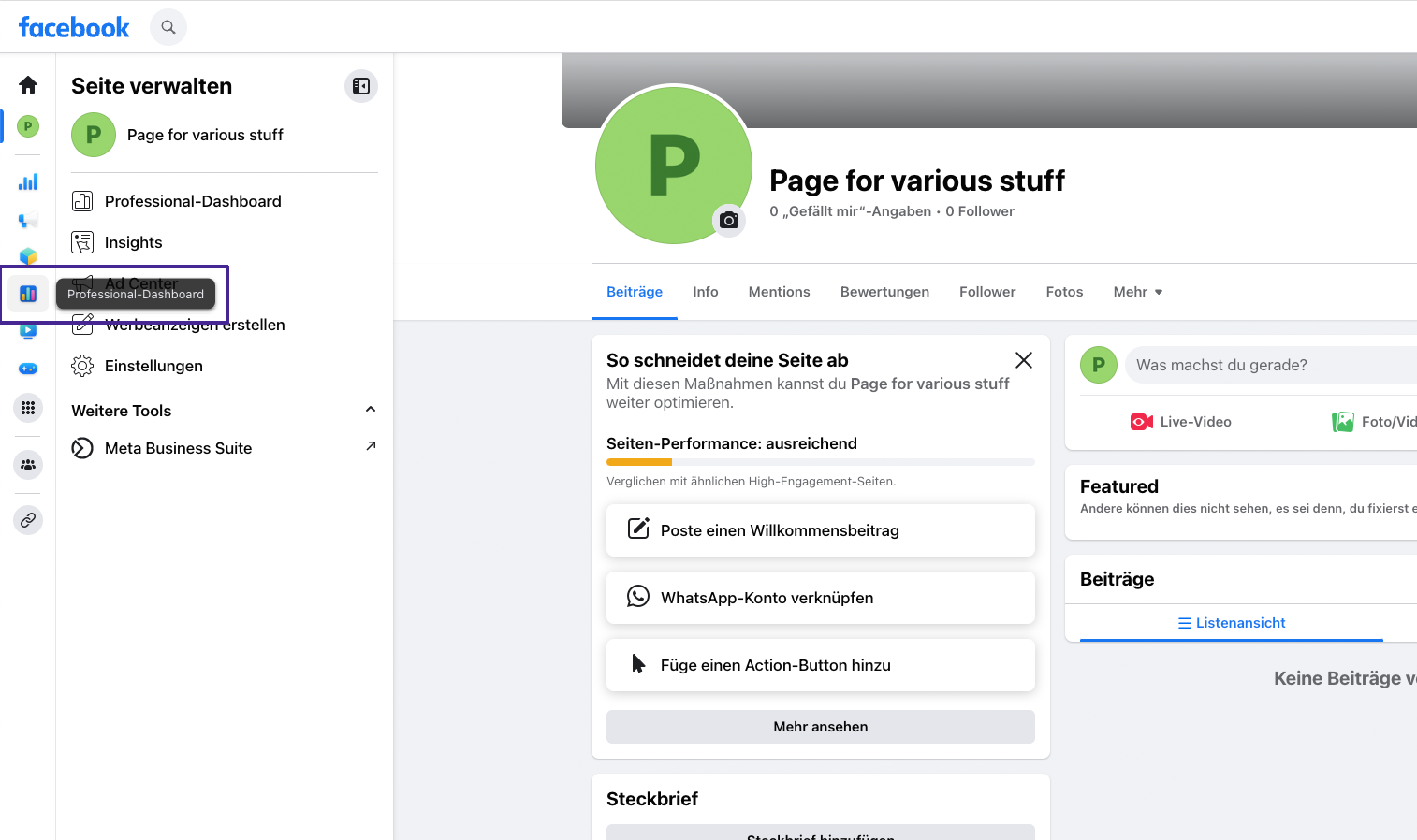Click 'WhatsApp-Konto verknüpfen'
1417x840 pixels.
[x=821, y=598]
